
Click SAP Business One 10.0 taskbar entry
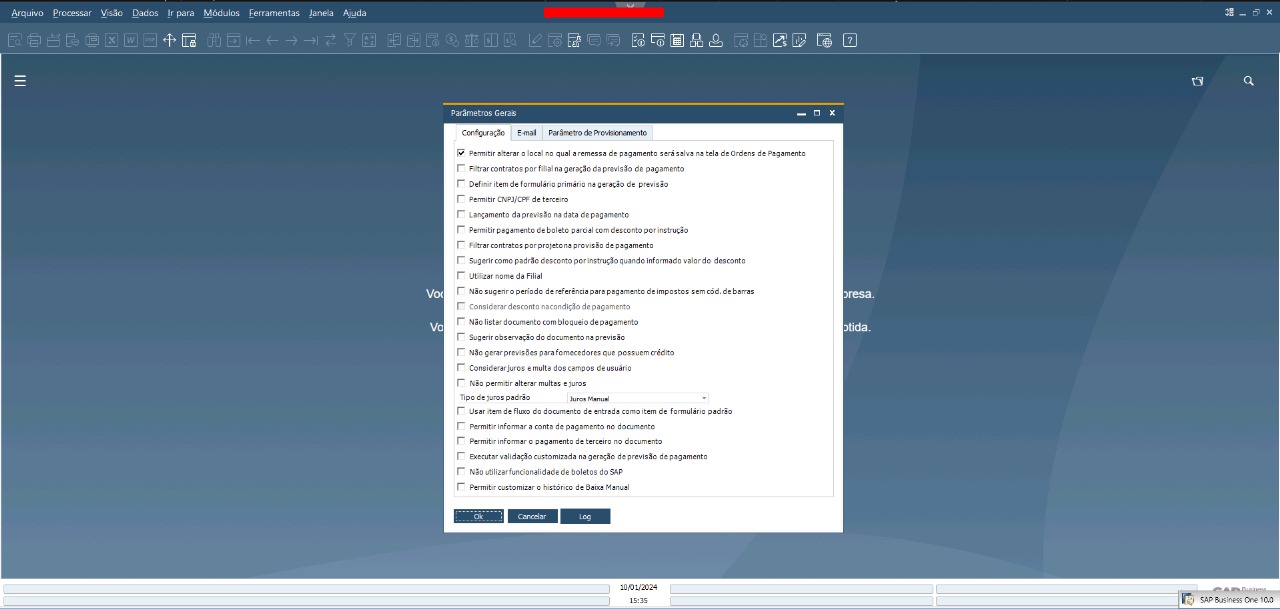1228,600
